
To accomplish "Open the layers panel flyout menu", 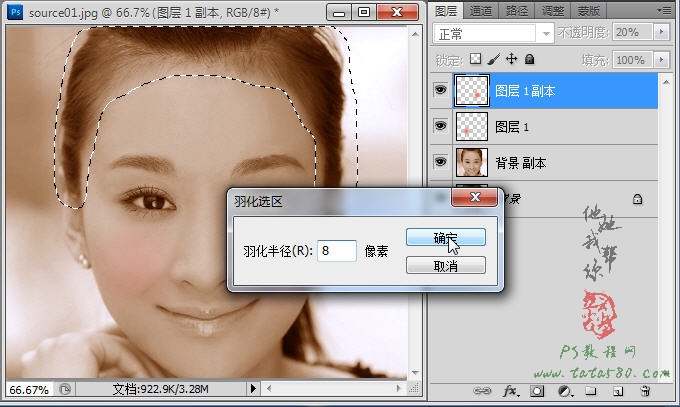I will [665, 10].
